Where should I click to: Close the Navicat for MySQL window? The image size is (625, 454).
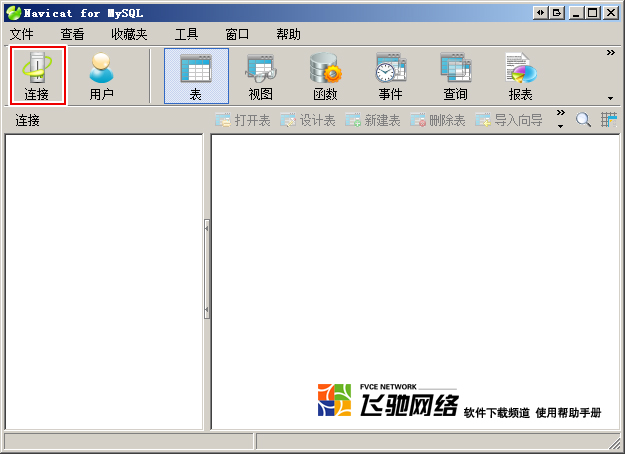pos(611,13)
